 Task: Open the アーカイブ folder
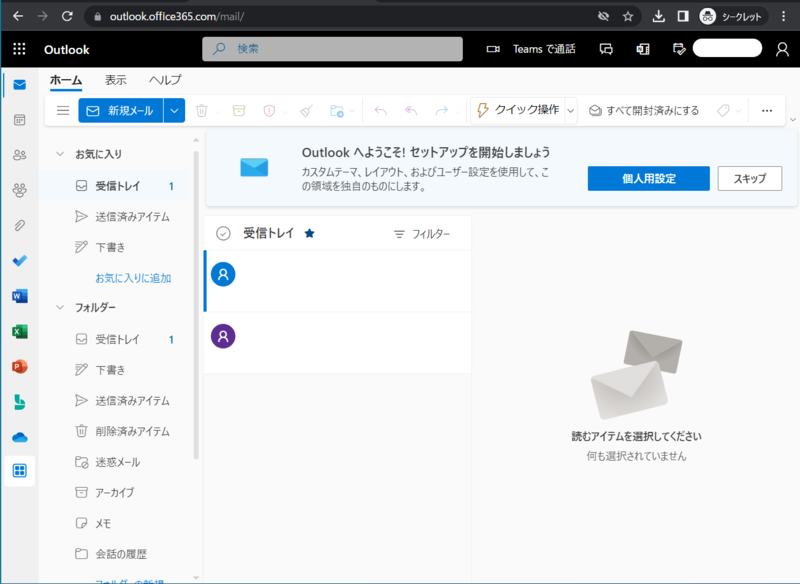click(113, 493)
